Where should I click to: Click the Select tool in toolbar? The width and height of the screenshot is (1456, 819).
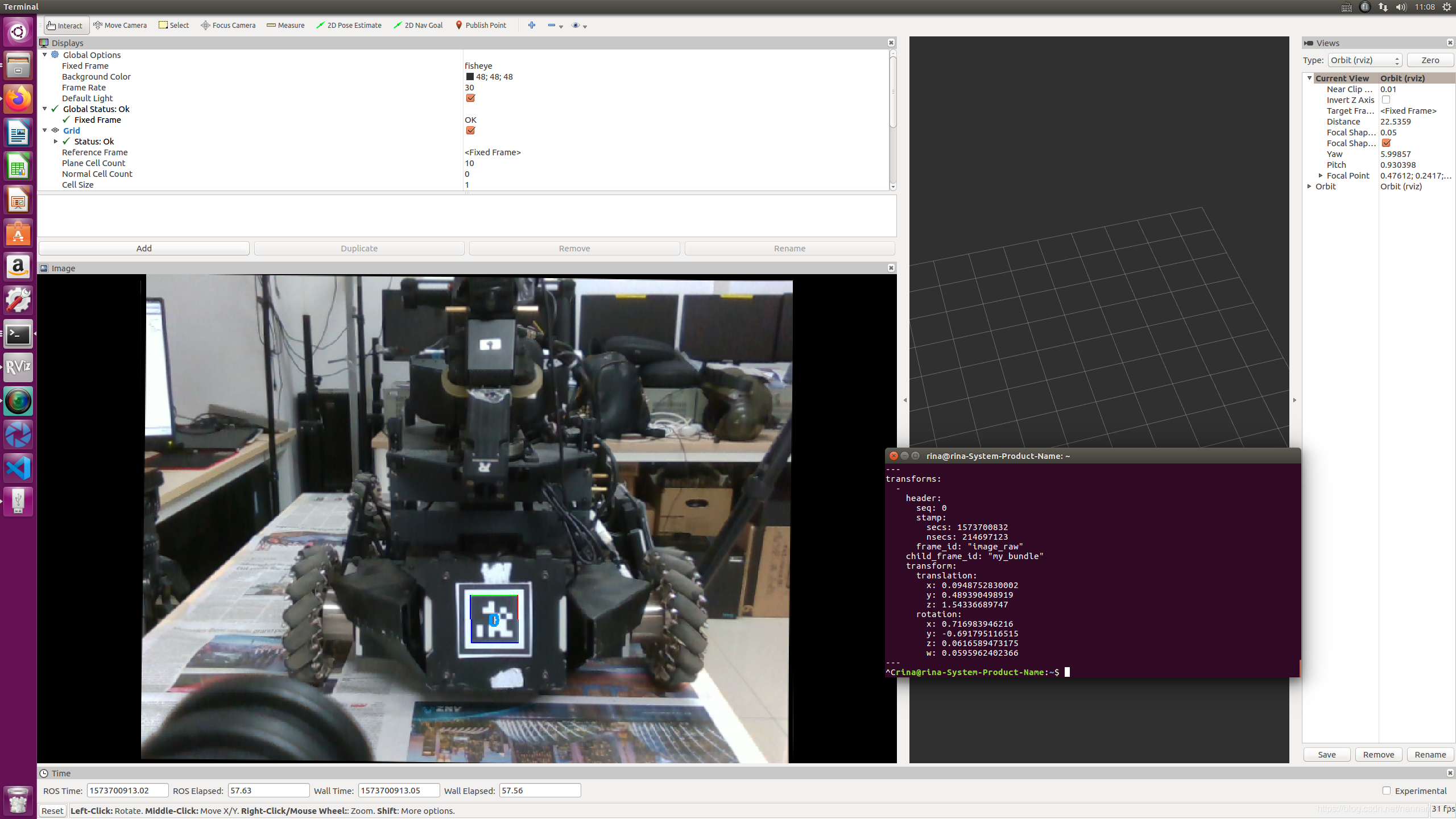pyautogui.click(x=173, y=25)
